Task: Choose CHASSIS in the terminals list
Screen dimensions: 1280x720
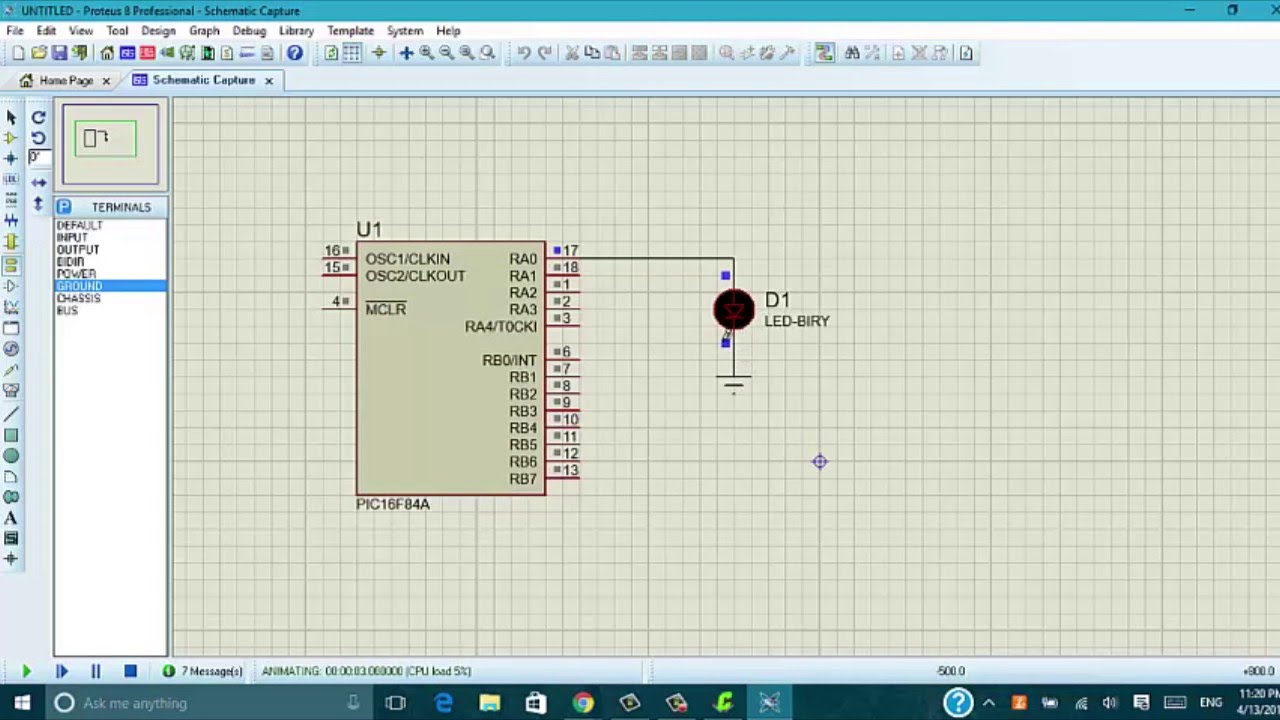Action: pyautogui.click(x=79, y=298)
